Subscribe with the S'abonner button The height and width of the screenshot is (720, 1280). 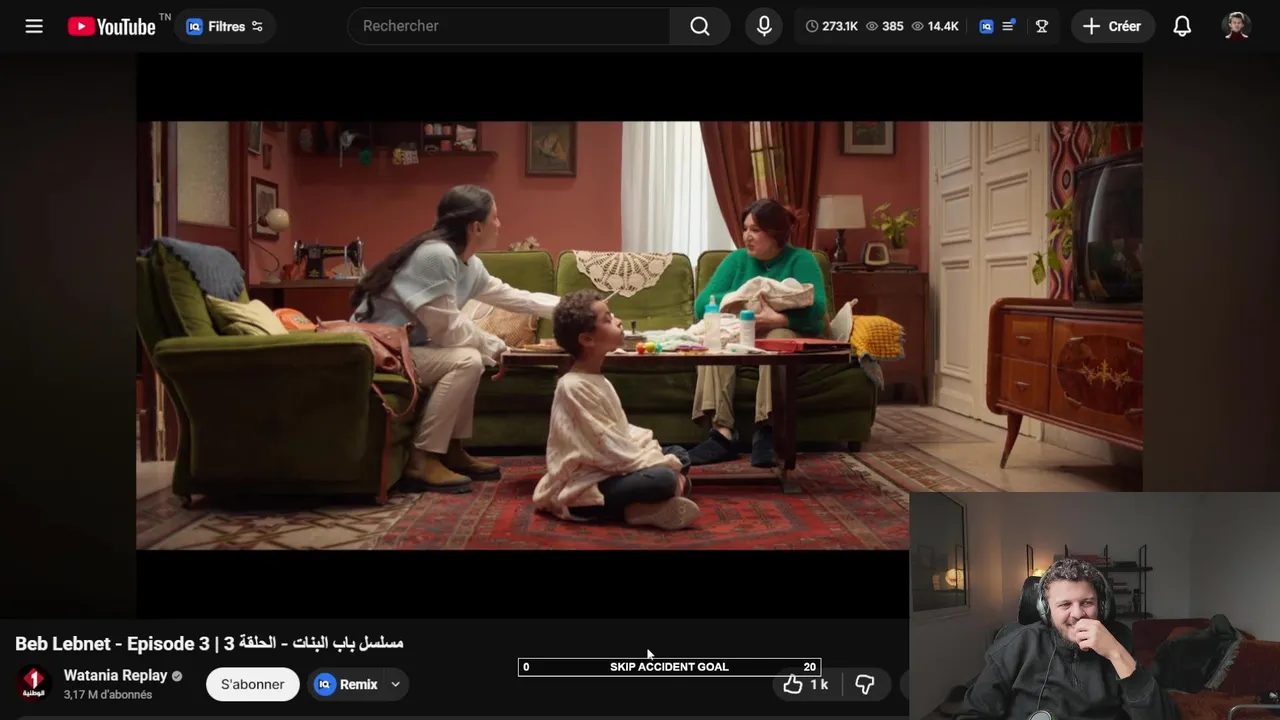253,684
